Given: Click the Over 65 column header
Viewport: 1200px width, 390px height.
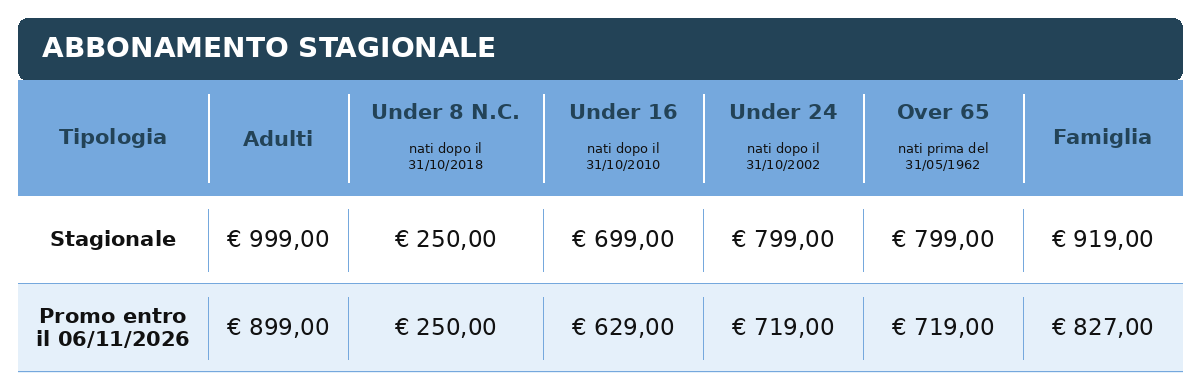Looking at the screenshot, I should [943, 112].
